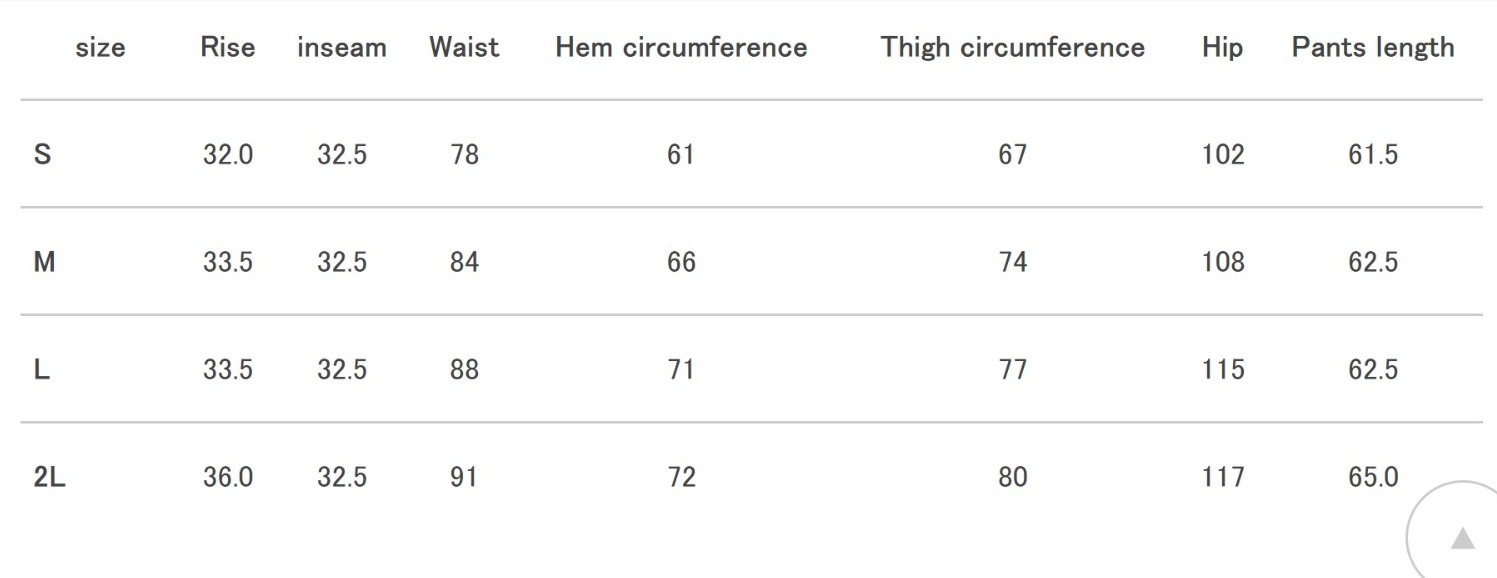Click the Rise column header
The height and width of the screenshot is (578, 1497).
[227, 47]
